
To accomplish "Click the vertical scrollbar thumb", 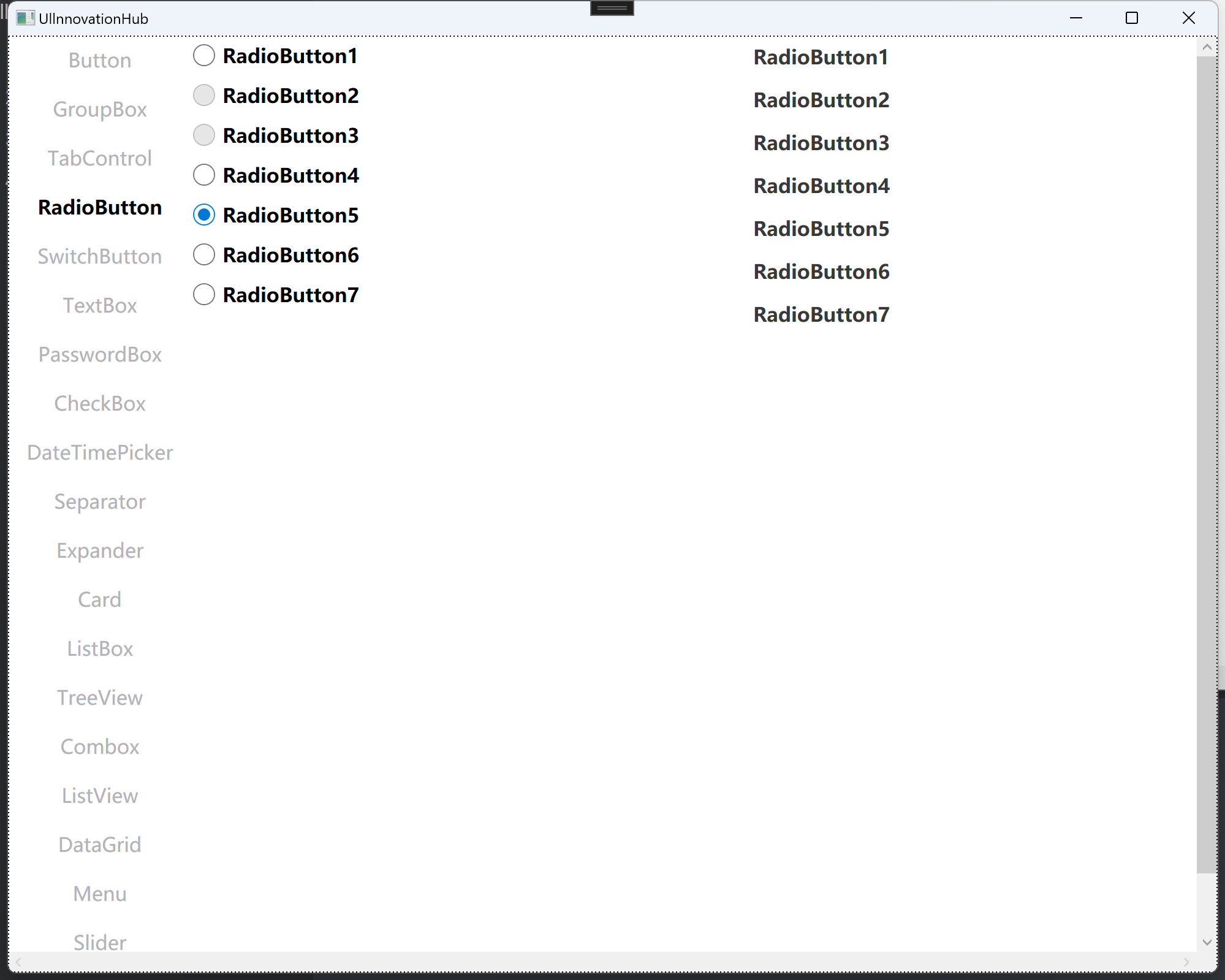I will [x=1207, y=465].
